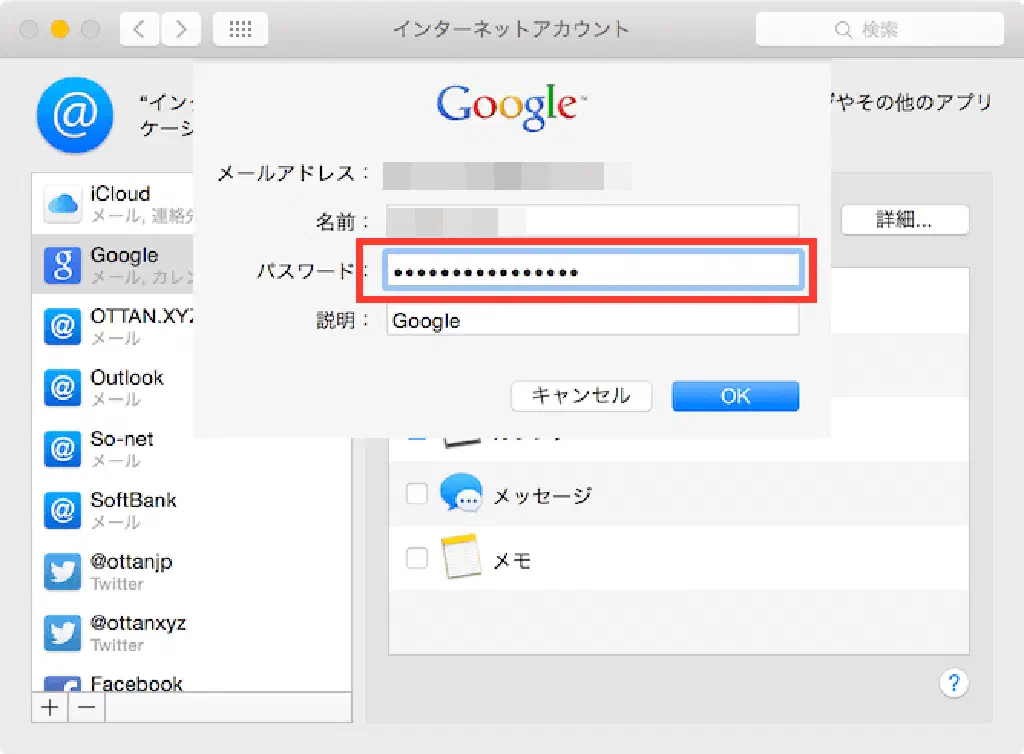Click the minus button to remove account
Image resolution: width=1024 pixels, height=754 pixels.
[x=87, y=707]
